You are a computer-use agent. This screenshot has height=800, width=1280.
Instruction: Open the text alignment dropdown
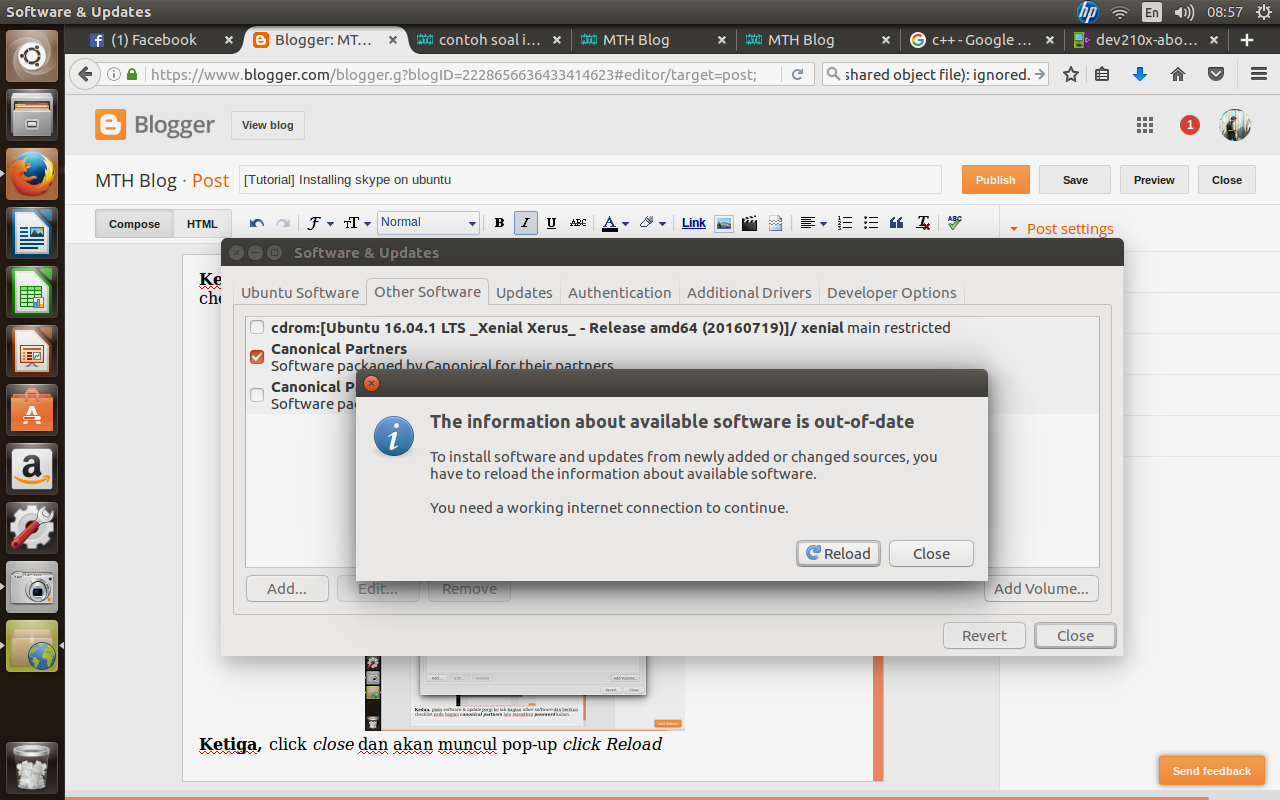(813, 223)
